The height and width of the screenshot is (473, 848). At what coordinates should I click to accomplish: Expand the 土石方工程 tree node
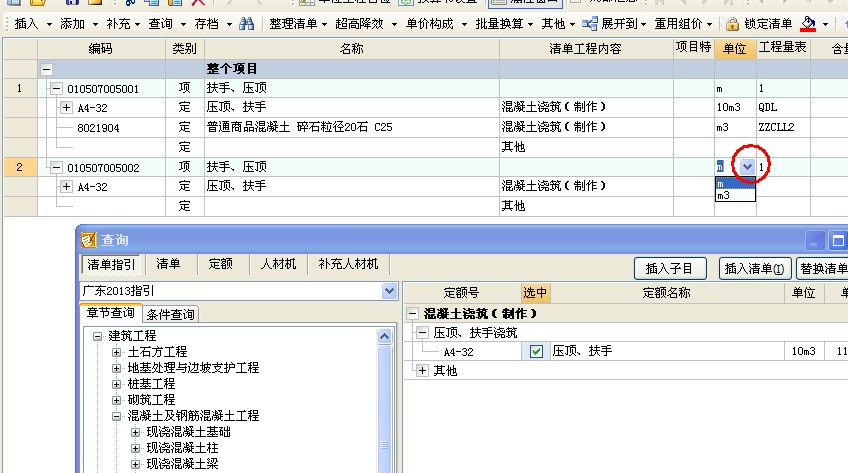pyautogui.click(x=116, y=352)
